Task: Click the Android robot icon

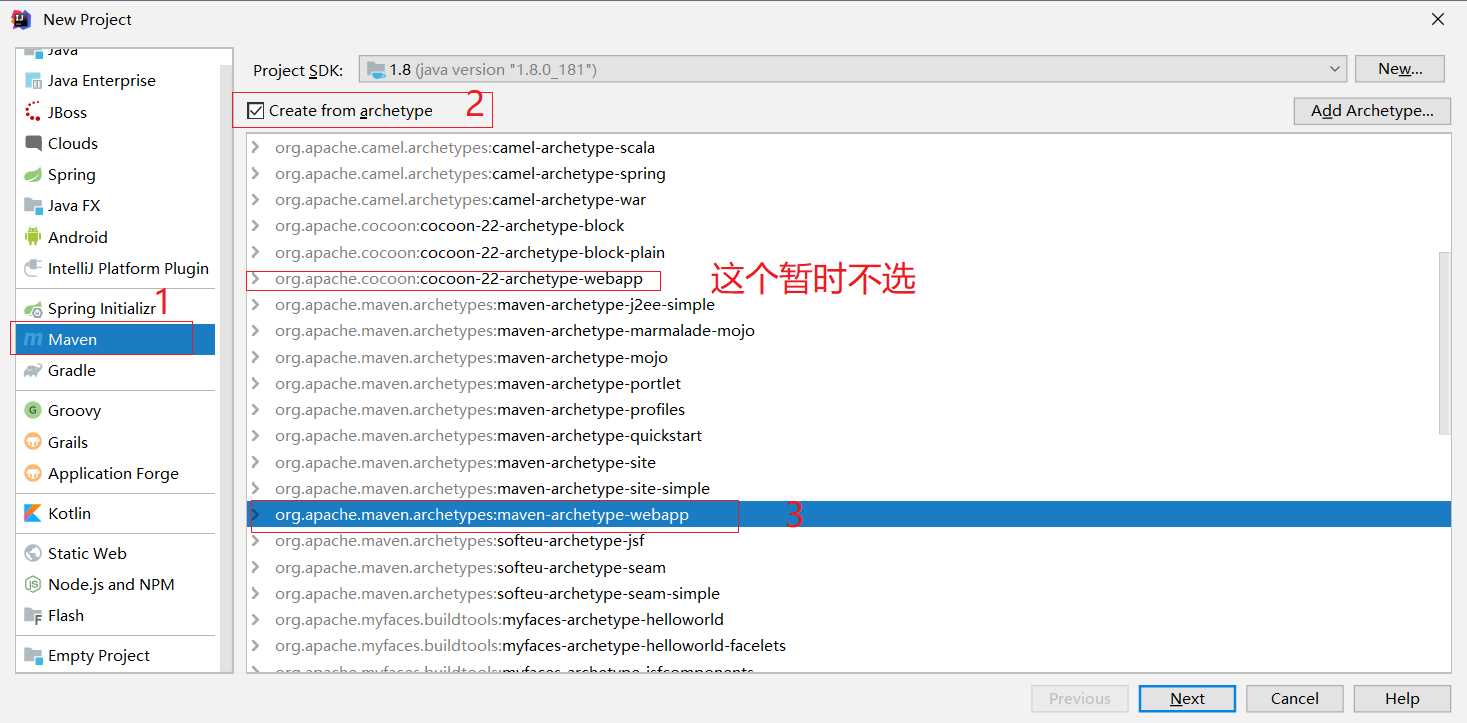Action: tap(33, 237)
